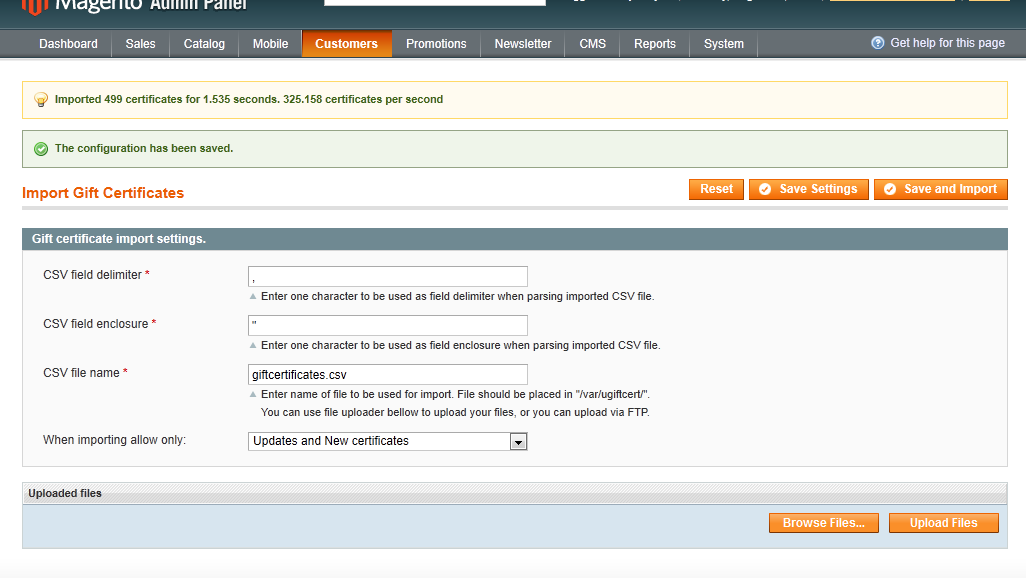Open the System menu
The height and width of the screenshot is (578, 1026).
pyautogui.click(x=724, y=44)
